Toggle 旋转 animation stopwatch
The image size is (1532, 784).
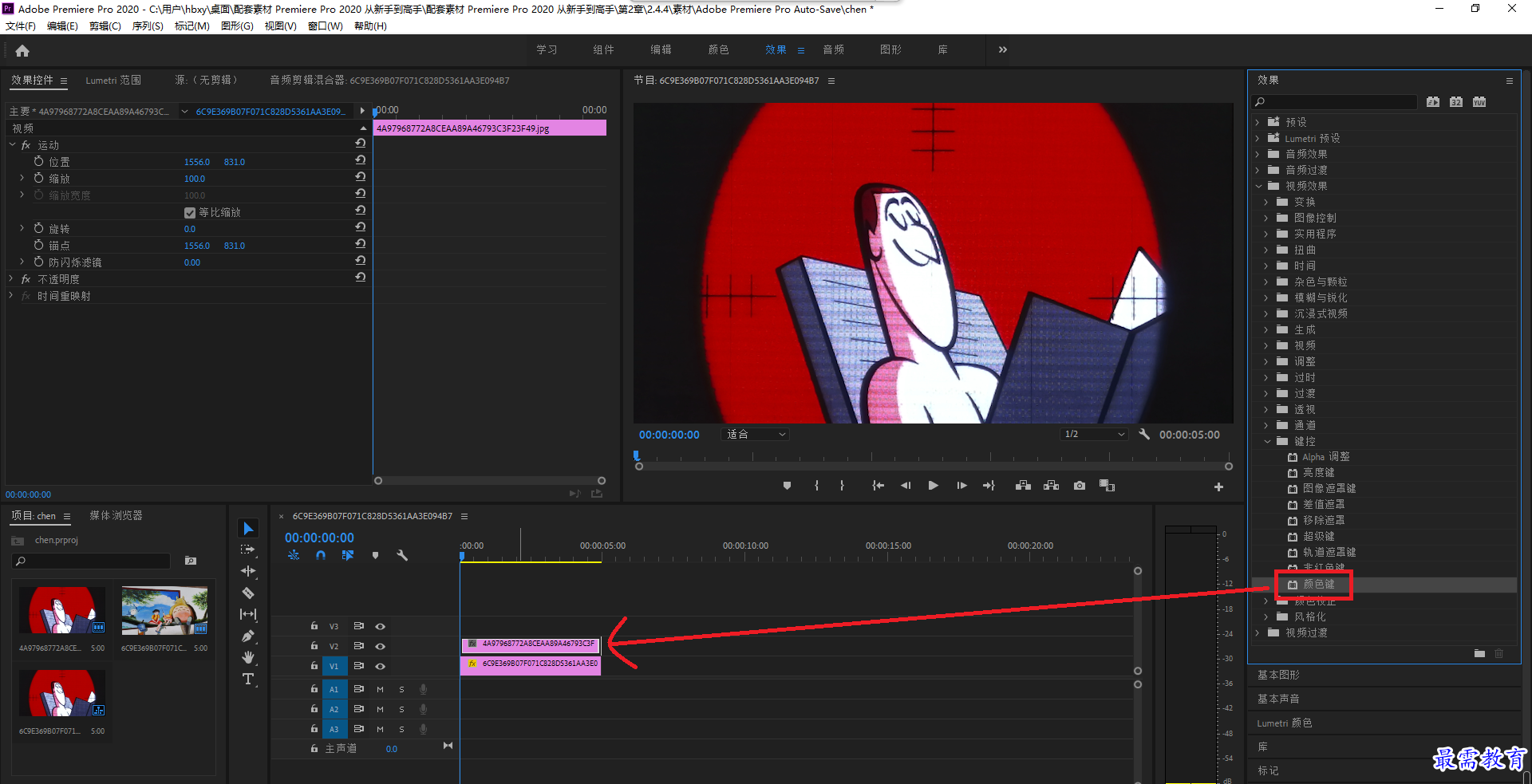pyautogui.click(x=38, y=228)
